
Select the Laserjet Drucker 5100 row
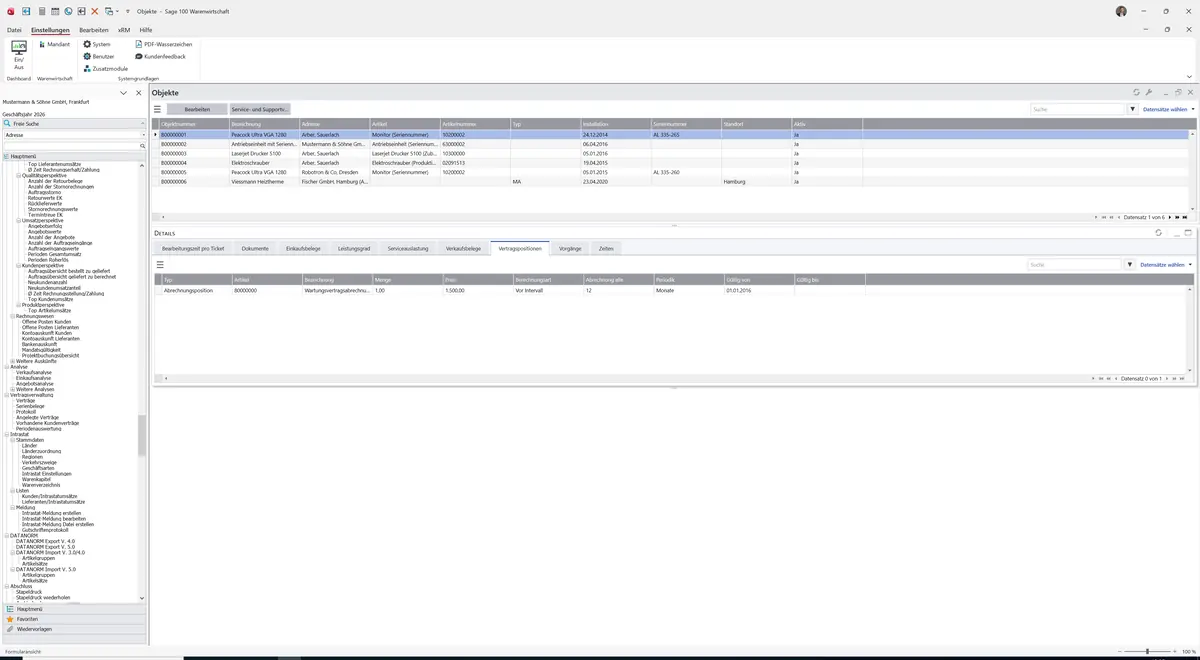click(x=671, y=153)
